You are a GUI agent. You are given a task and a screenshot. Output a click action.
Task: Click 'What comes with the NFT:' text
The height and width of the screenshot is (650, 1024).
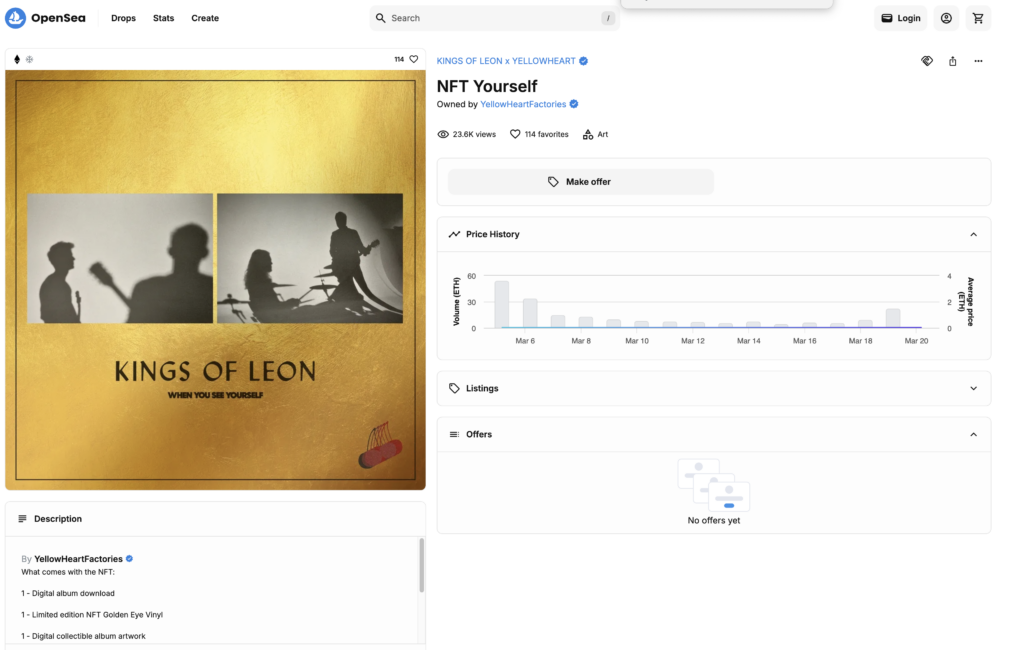68,572
